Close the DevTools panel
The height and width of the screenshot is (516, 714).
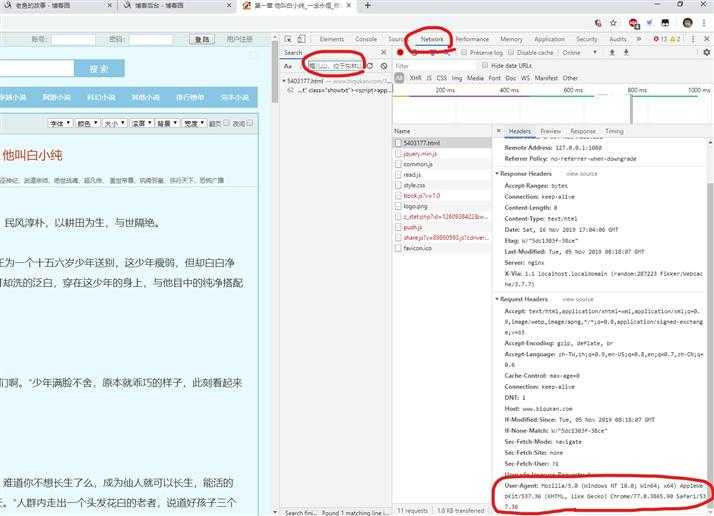coord(707,39)
